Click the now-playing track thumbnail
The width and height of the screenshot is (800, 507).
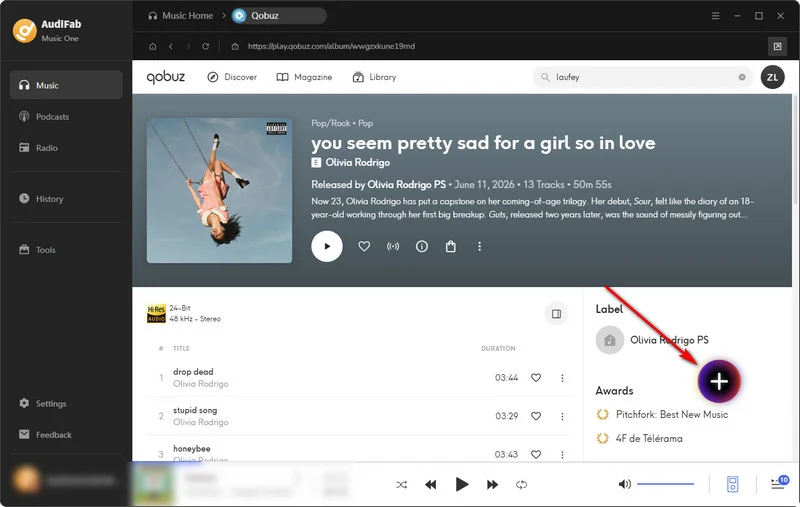[x=153, y=484]
